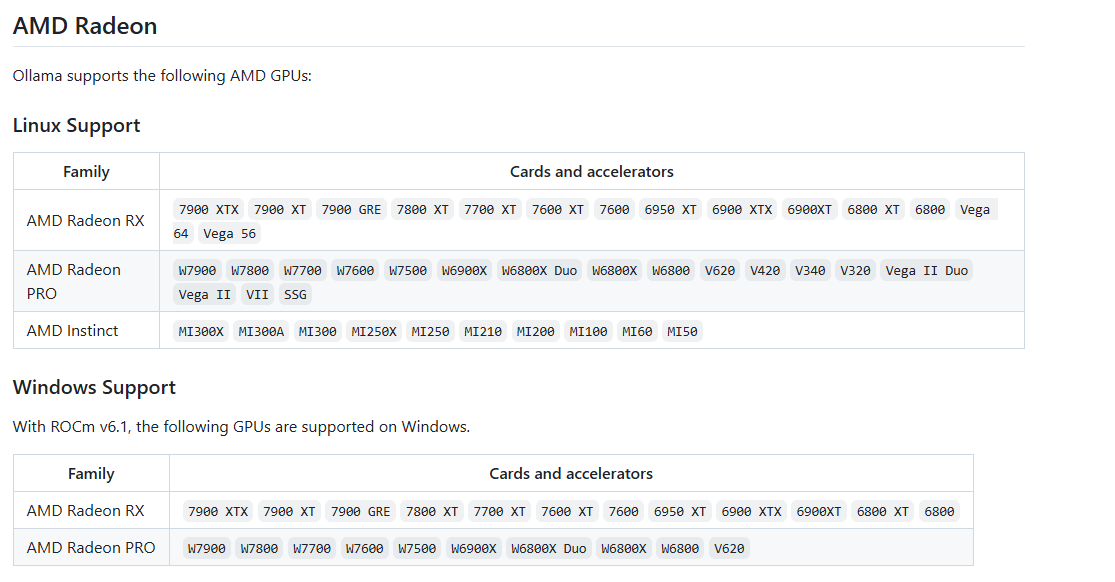Click the 6950 XT tag in Linux table
1115x582 pixels.
(671, 210)
